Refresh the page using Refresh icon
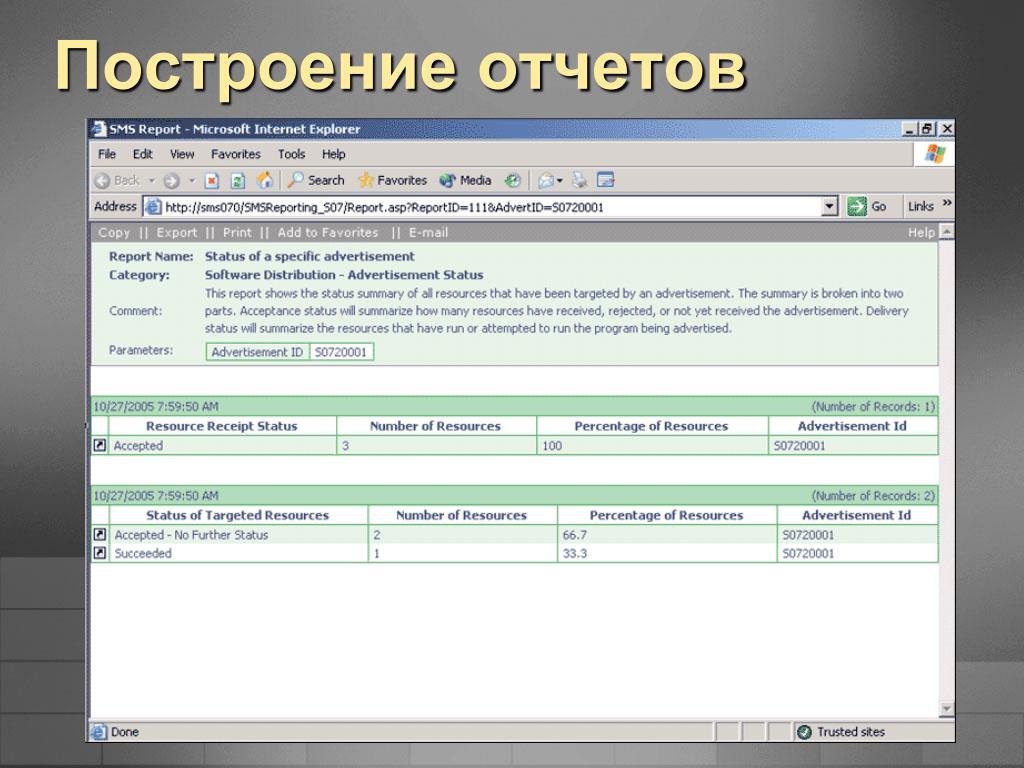 [x=238, y=181]
